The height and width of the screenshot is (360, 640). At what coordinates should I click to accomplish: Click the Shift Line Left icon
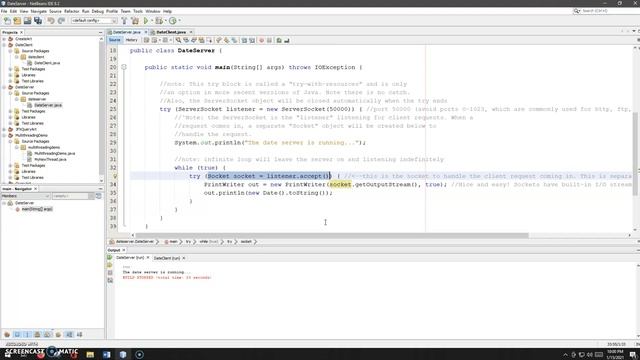coord(244,40)
